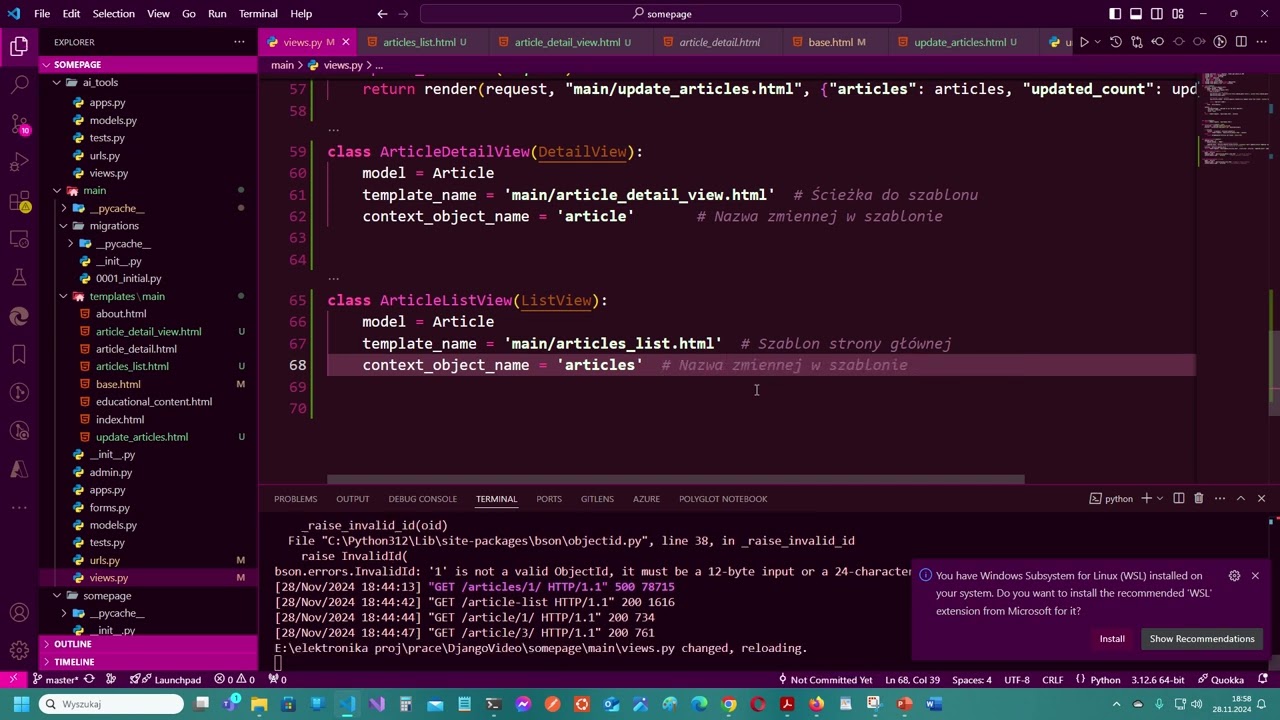Screen dimensions: 1280x720
Task: Split the editor to the right
Action: click(x=1241, y=42)
